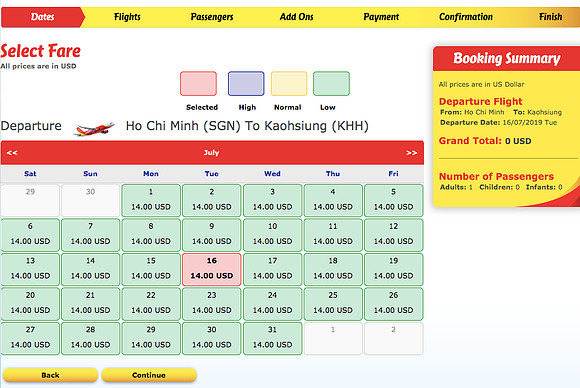The width and height of the screenshot is (580, 388).
Task: Click the yellow Normal legend swatch
Action: 289,84
